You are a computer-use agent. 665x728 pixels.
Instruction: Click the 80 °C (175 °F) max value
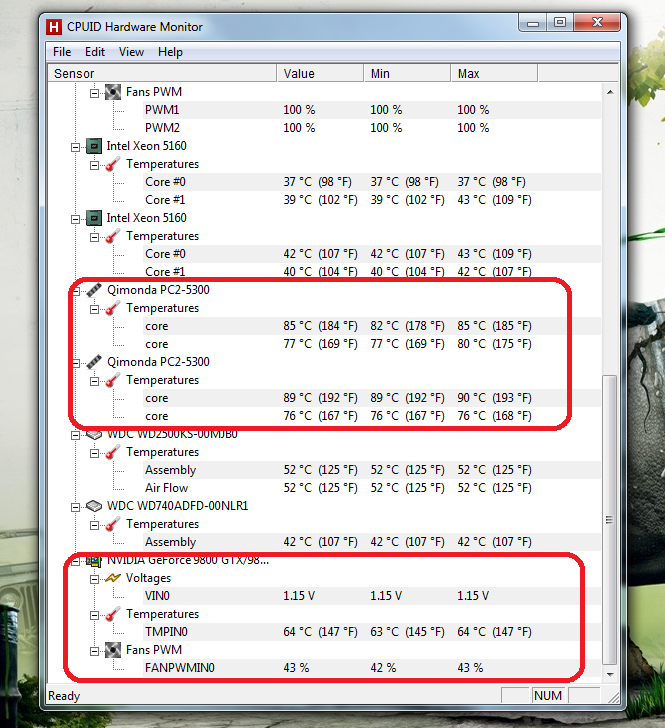(494, 344)
